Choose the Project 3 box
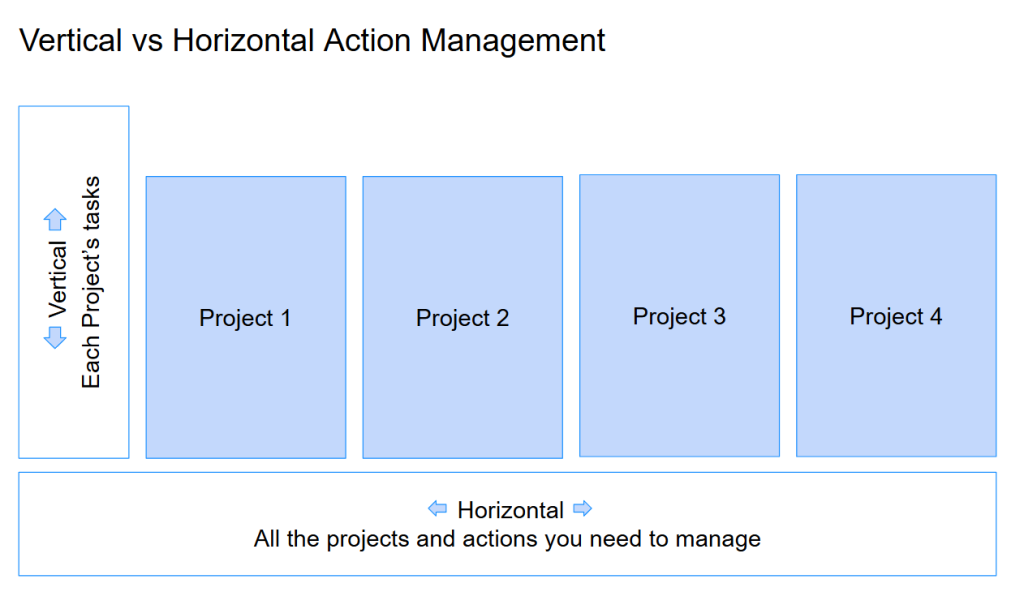Image resolution: width=1024 pixels, height=592 pixels. click(x=679, y=316)
